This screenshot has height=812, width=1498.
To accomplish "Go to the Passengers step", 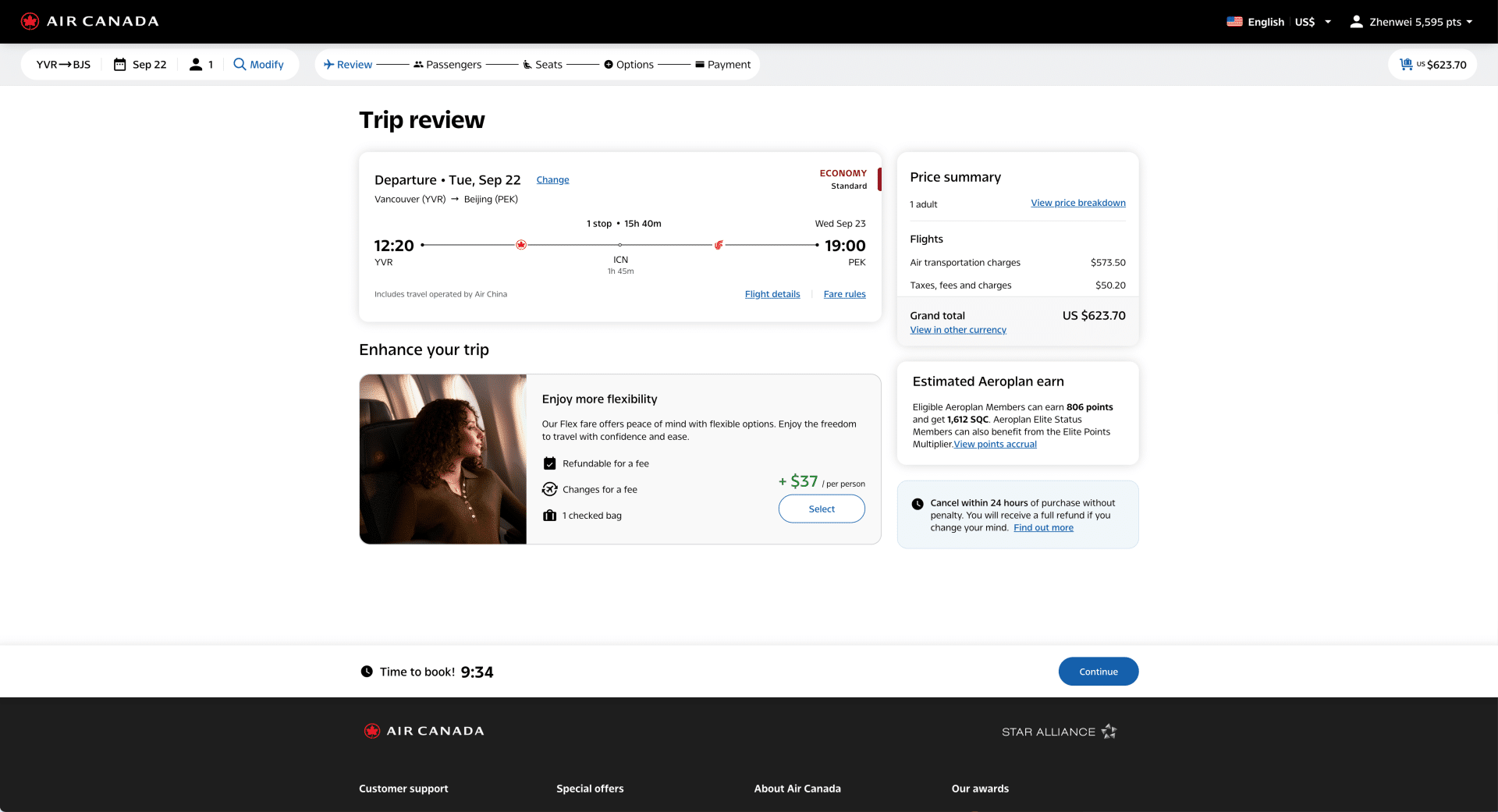I will point(448,65).
